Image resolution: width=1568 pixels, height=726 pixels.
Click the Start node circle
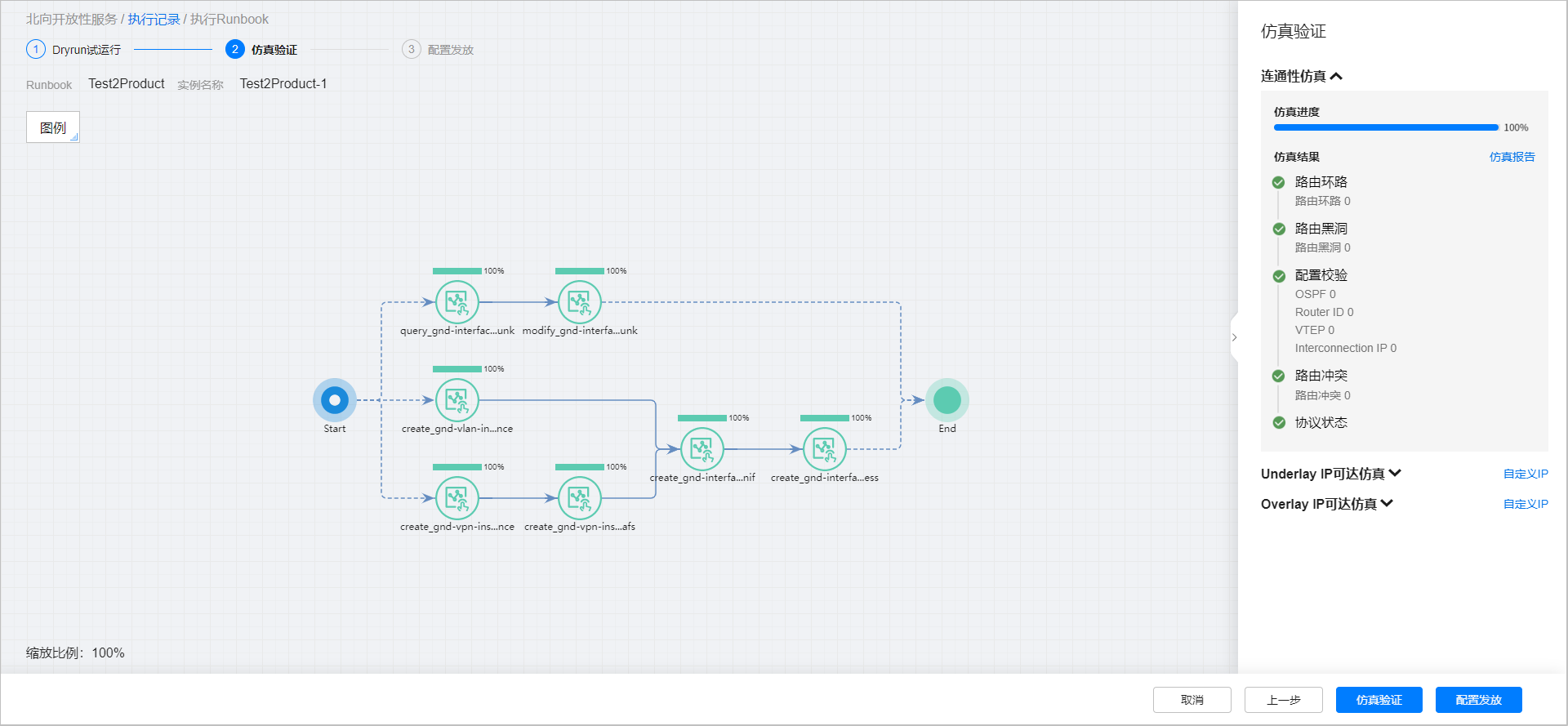[335, 400]
